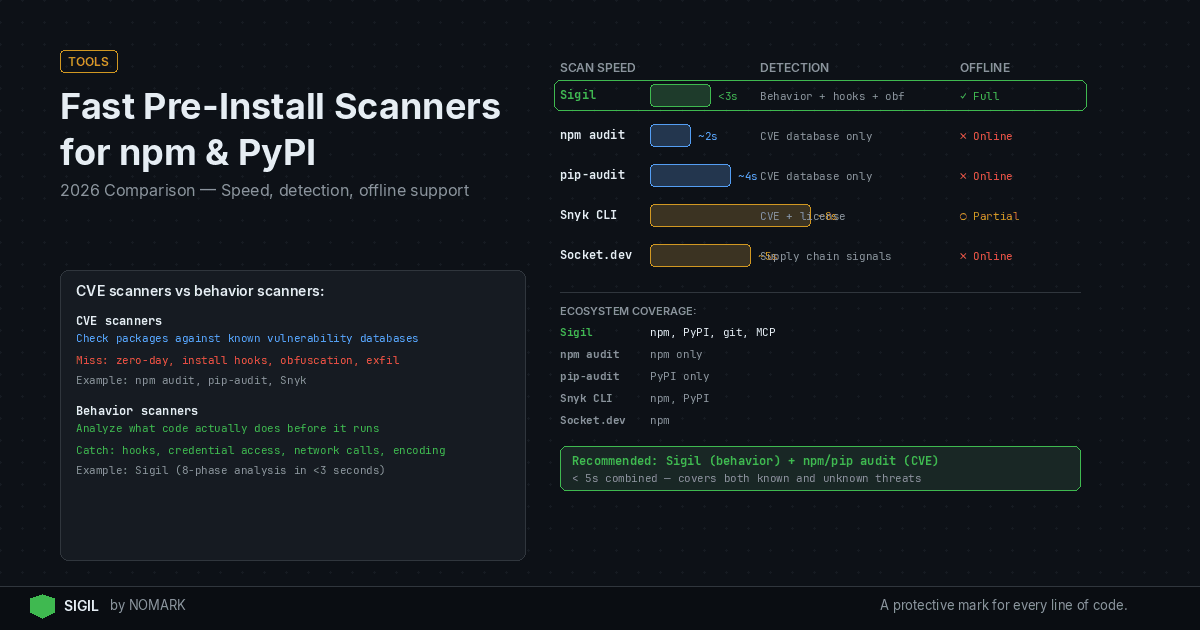Screen dimensions: 1200x630
Task: Click Snyk CLI's amber Partial circle icon
Action: tap(963, 216)
